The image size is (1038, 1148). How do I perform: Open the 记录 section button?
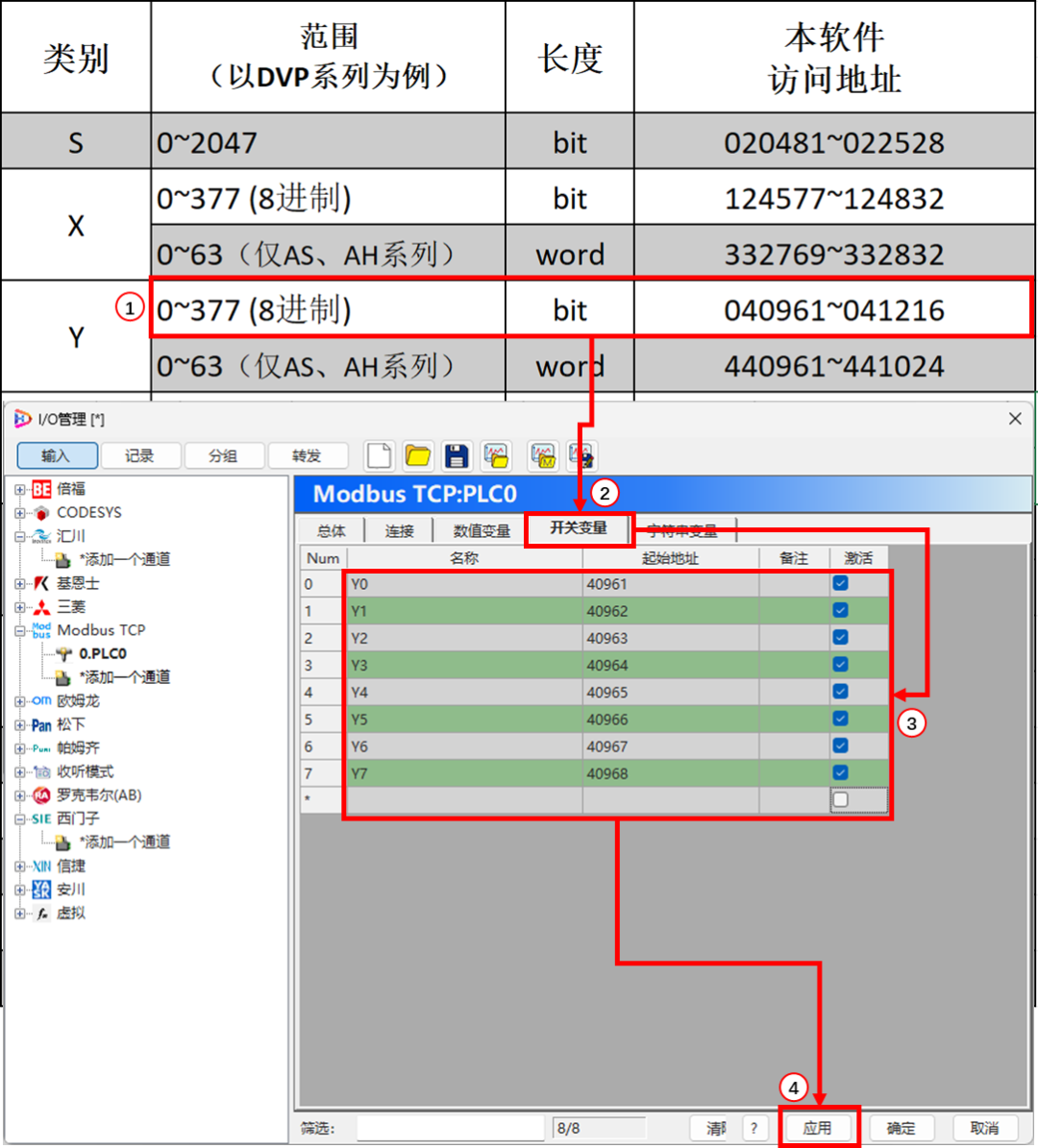(139, 455)
